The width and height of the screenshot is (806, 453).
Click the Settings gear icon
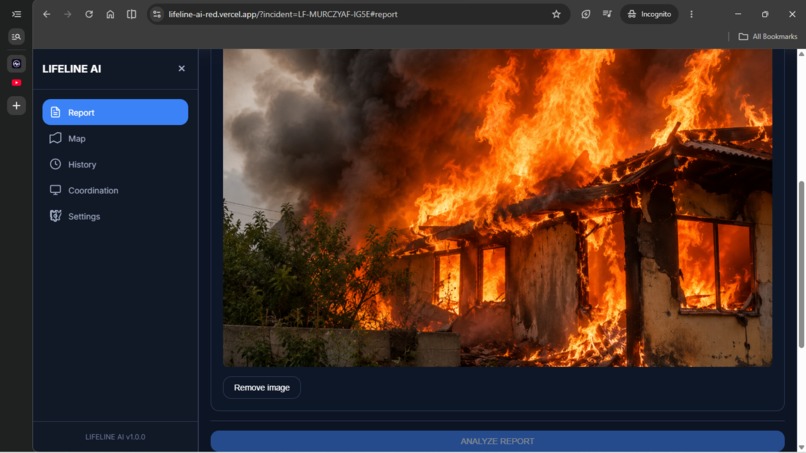56,216
